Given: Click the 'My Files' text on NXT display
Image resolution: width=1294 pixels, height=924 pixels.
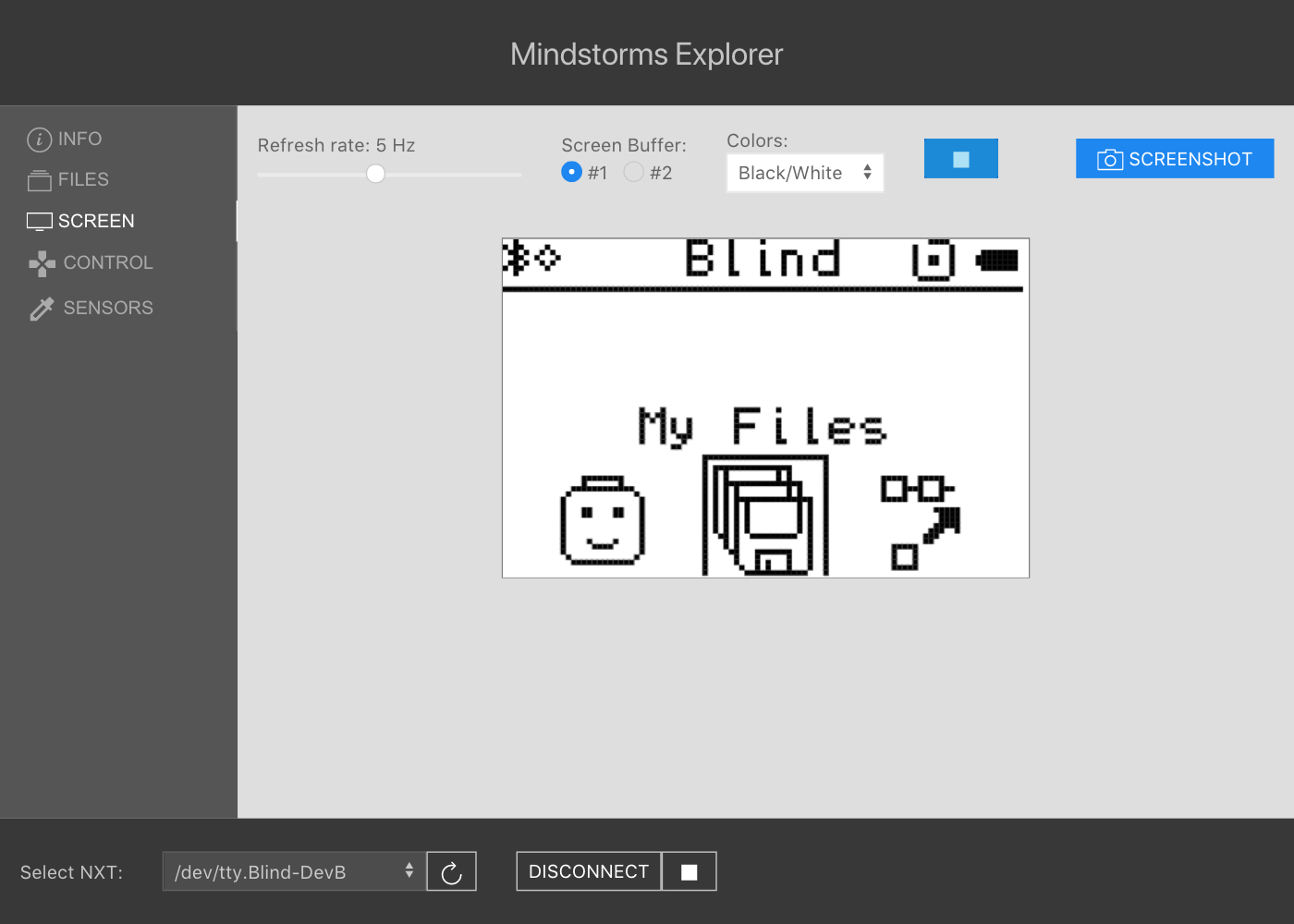Looking at the screenshot, I should (x=763, y=426).
